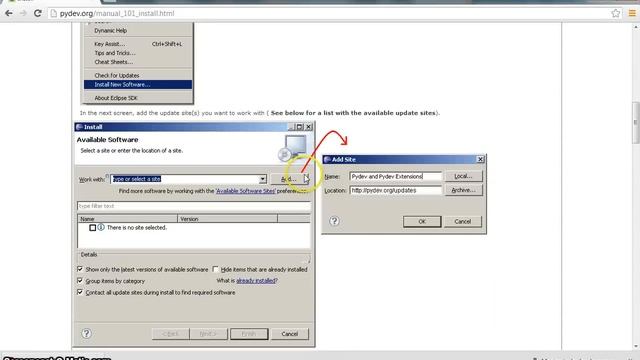Open the Work with site dropdown

[262, 179]
